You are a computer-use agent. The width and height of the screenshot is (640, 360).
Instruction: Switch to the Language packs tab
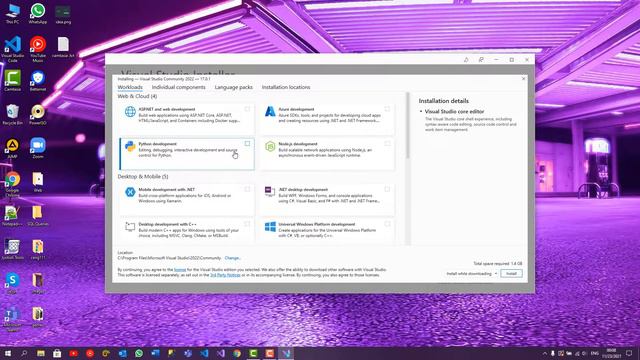pyautogui.click(x=233, y=87)
